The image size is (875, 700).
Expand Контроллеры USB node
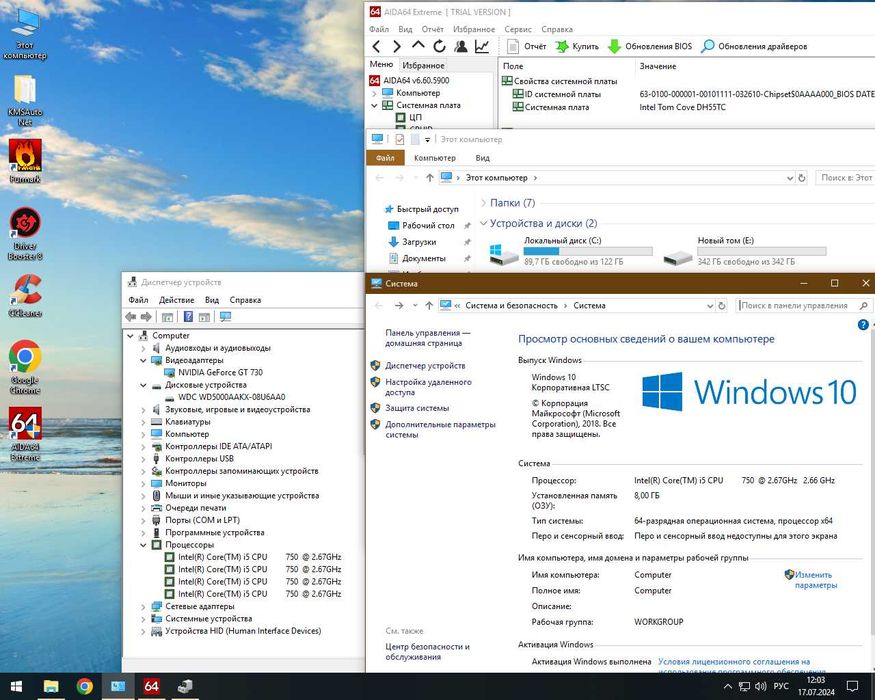pyautogui.click(x=143, y=459)
